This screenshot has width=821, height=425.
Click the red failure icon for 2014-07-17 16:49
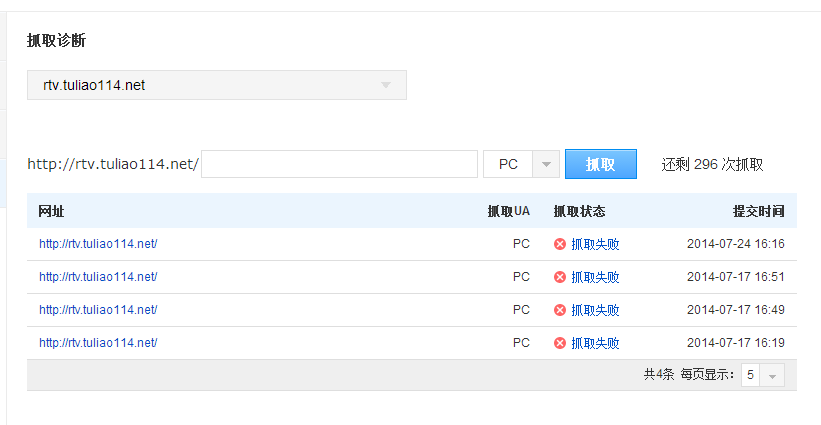pyautogui.click(x=560, y=310)
